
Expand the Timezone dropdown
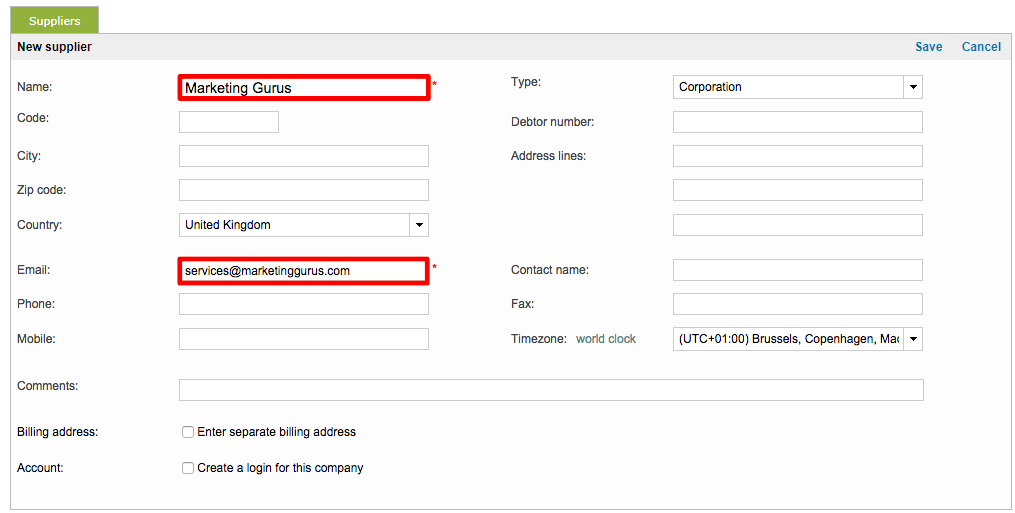point(912,340)
